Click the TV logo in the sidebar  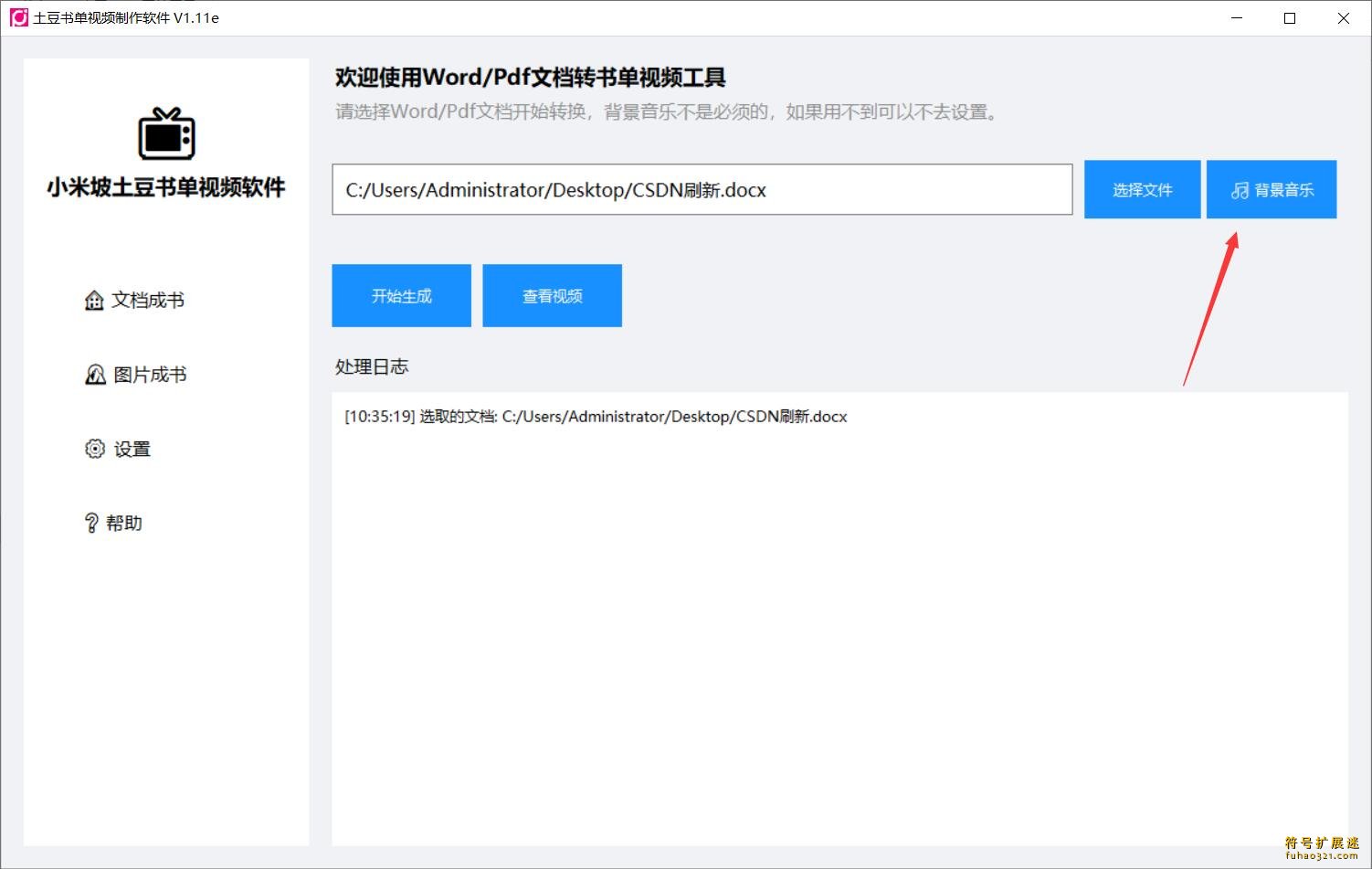click(166, 134)
